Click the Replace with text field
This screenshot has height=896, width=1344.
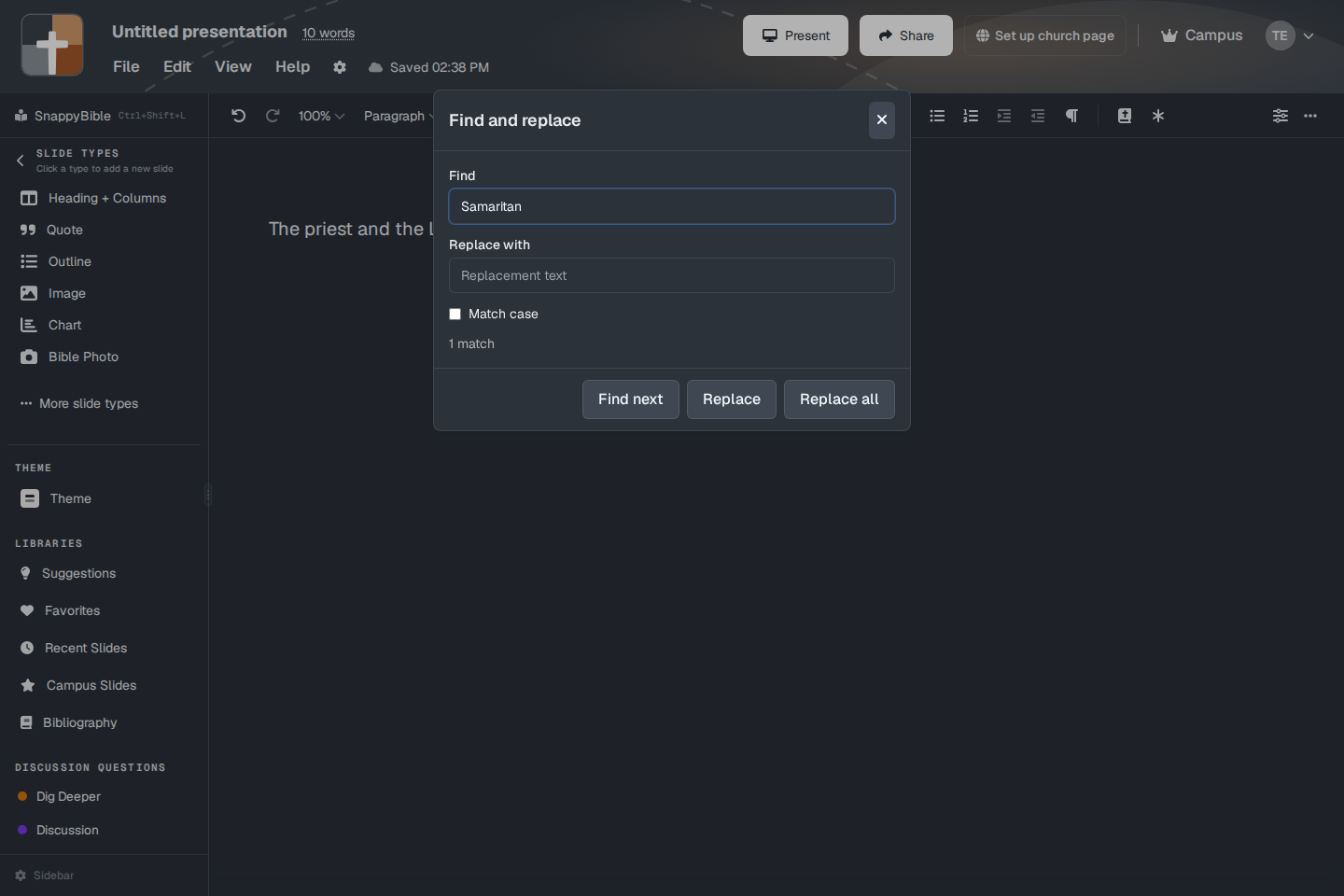672,275
